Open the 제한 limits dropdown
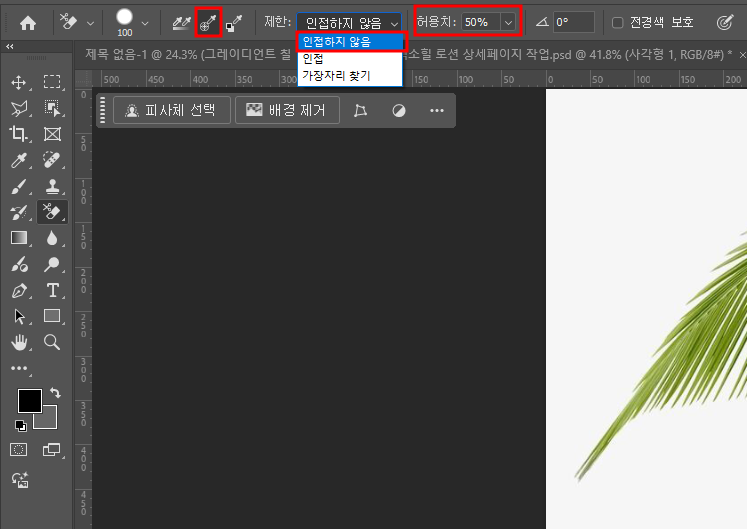The width and height of the screenshot is (747, 529). click(349, 22)
